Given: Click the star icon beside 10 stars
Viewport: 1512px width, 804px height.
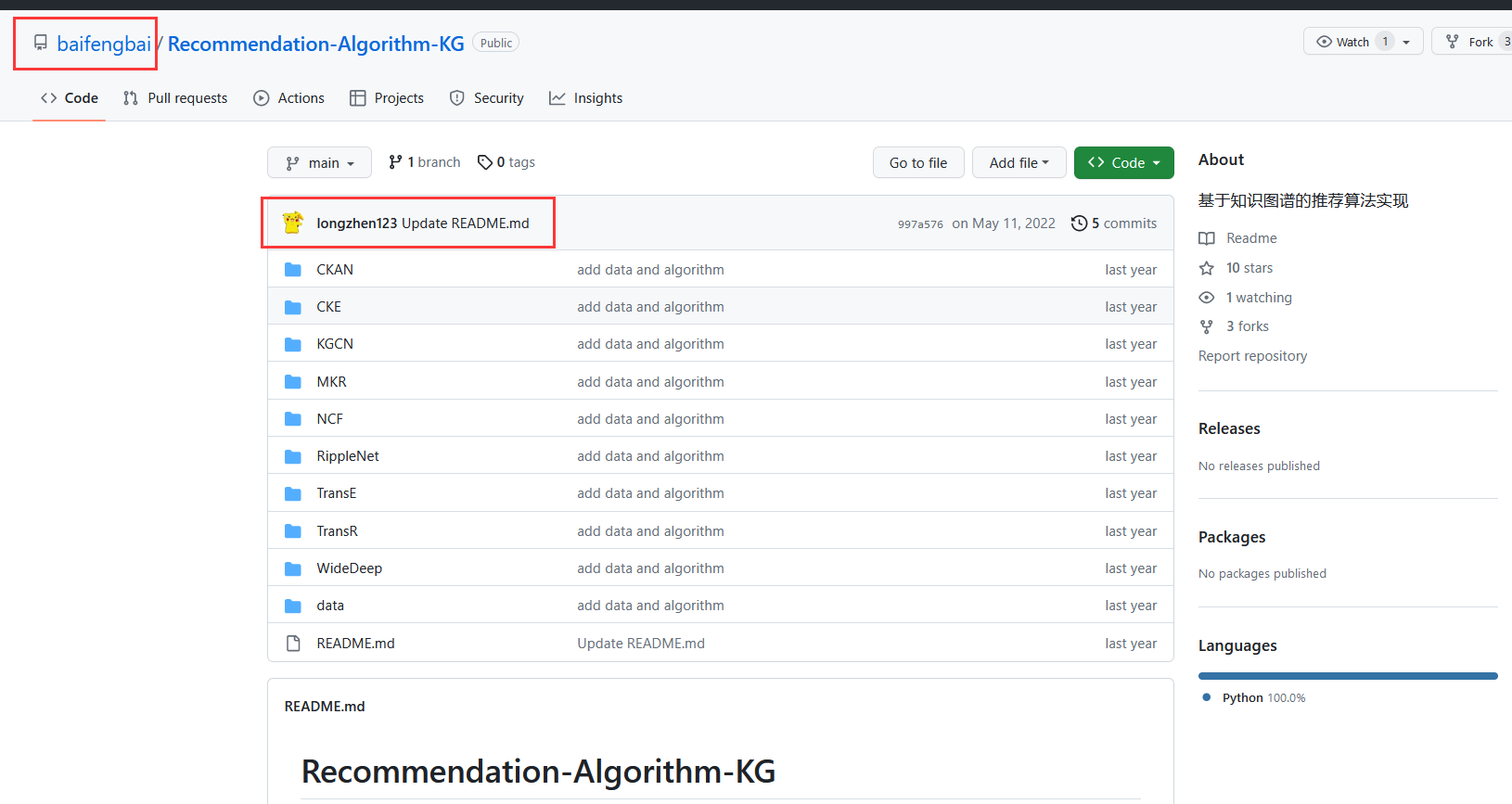Looking at the screenshot, I should (x=1207, y=268).
